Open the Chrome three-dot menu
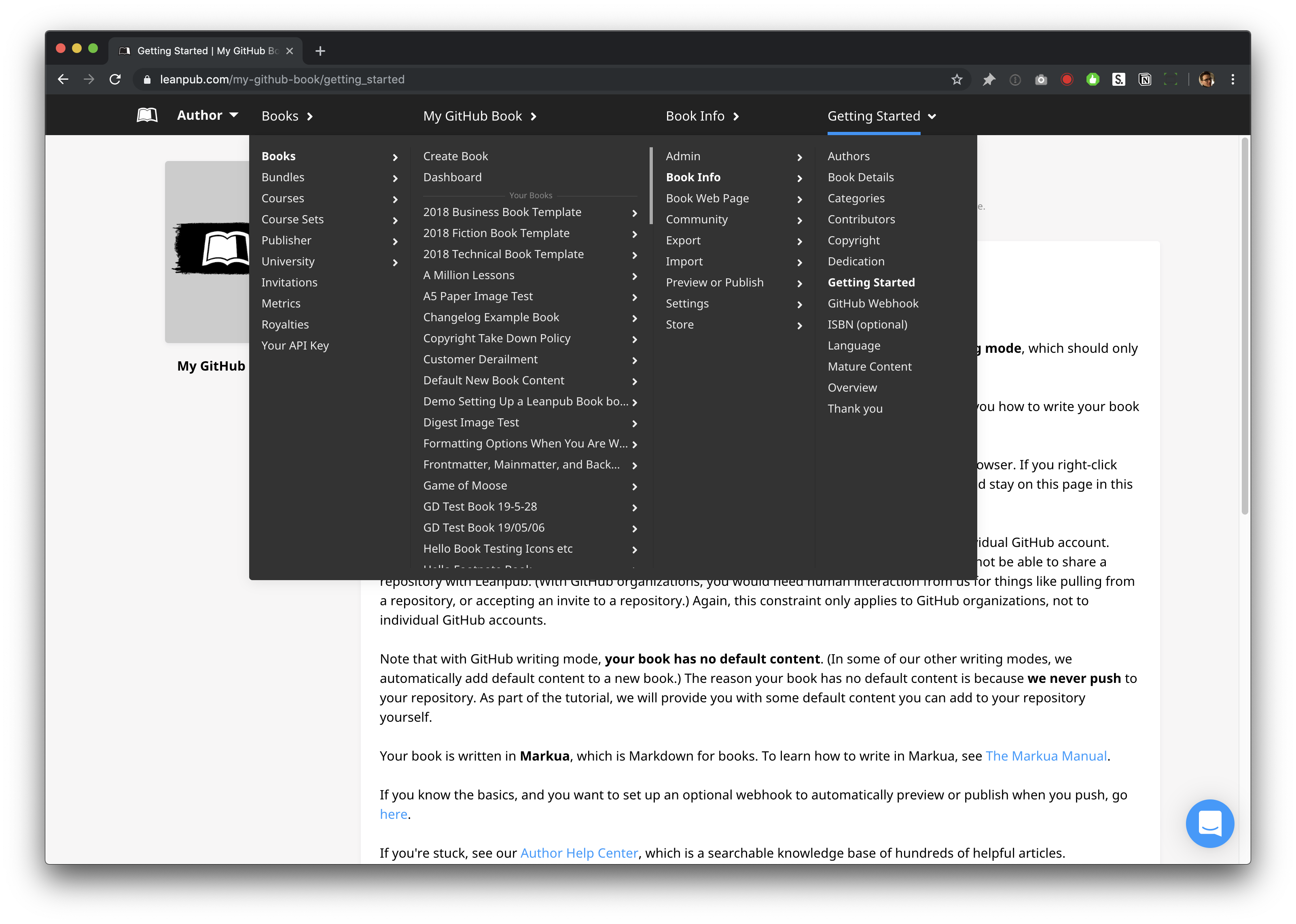This screenshot has width=1296, height=924. coord(1233,80)
